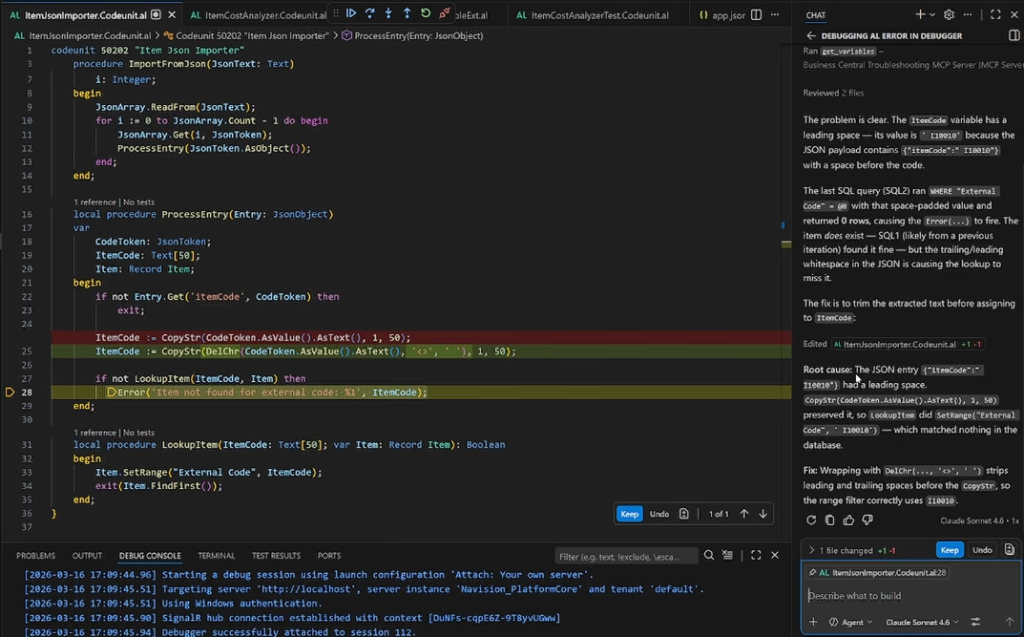
Task: Click the debug Continue button
Action: (x=351, y=13)
